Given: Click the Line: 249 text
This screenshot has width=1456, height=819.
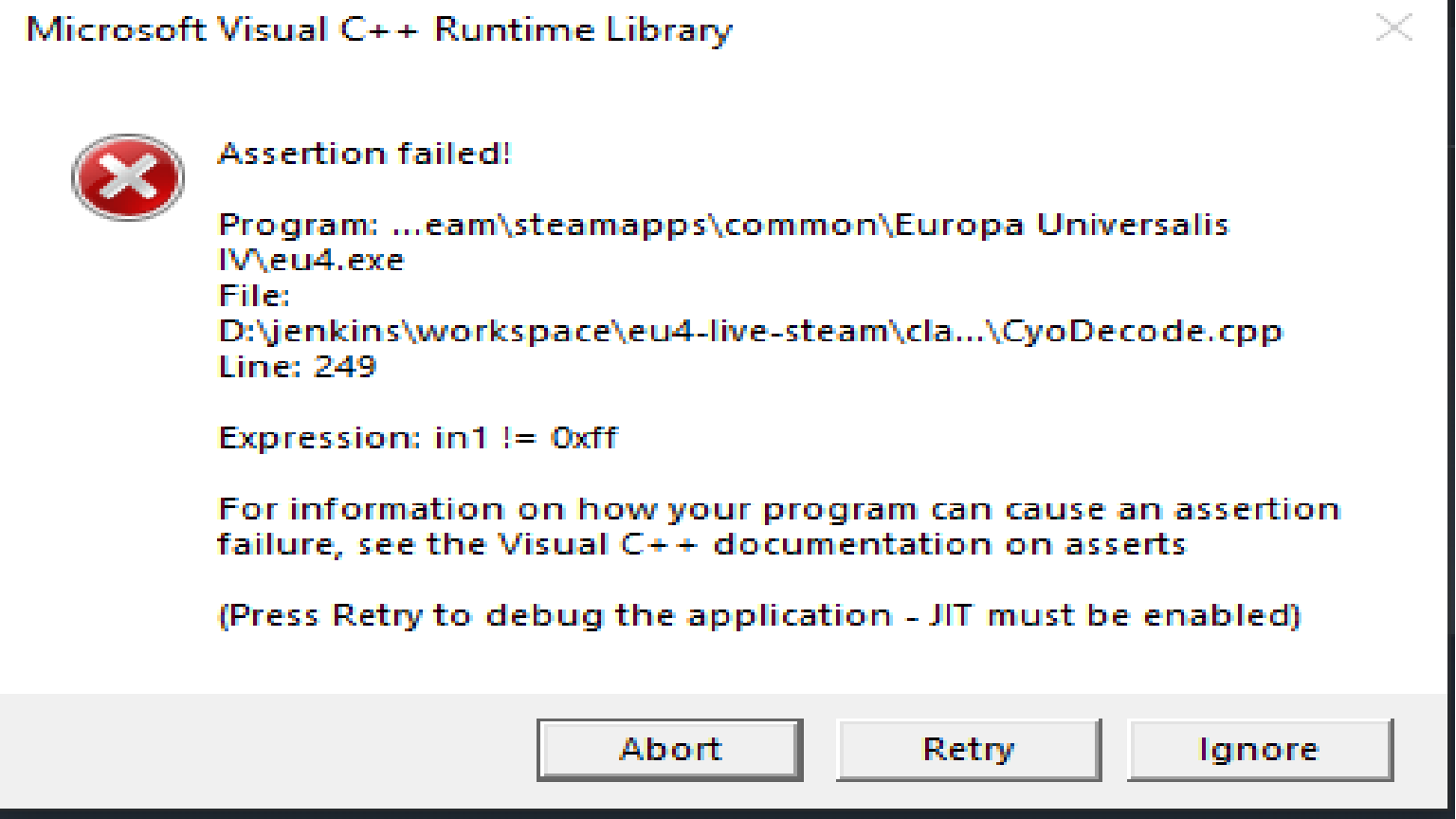Looking at the screenshot, I should coord(298,366).
